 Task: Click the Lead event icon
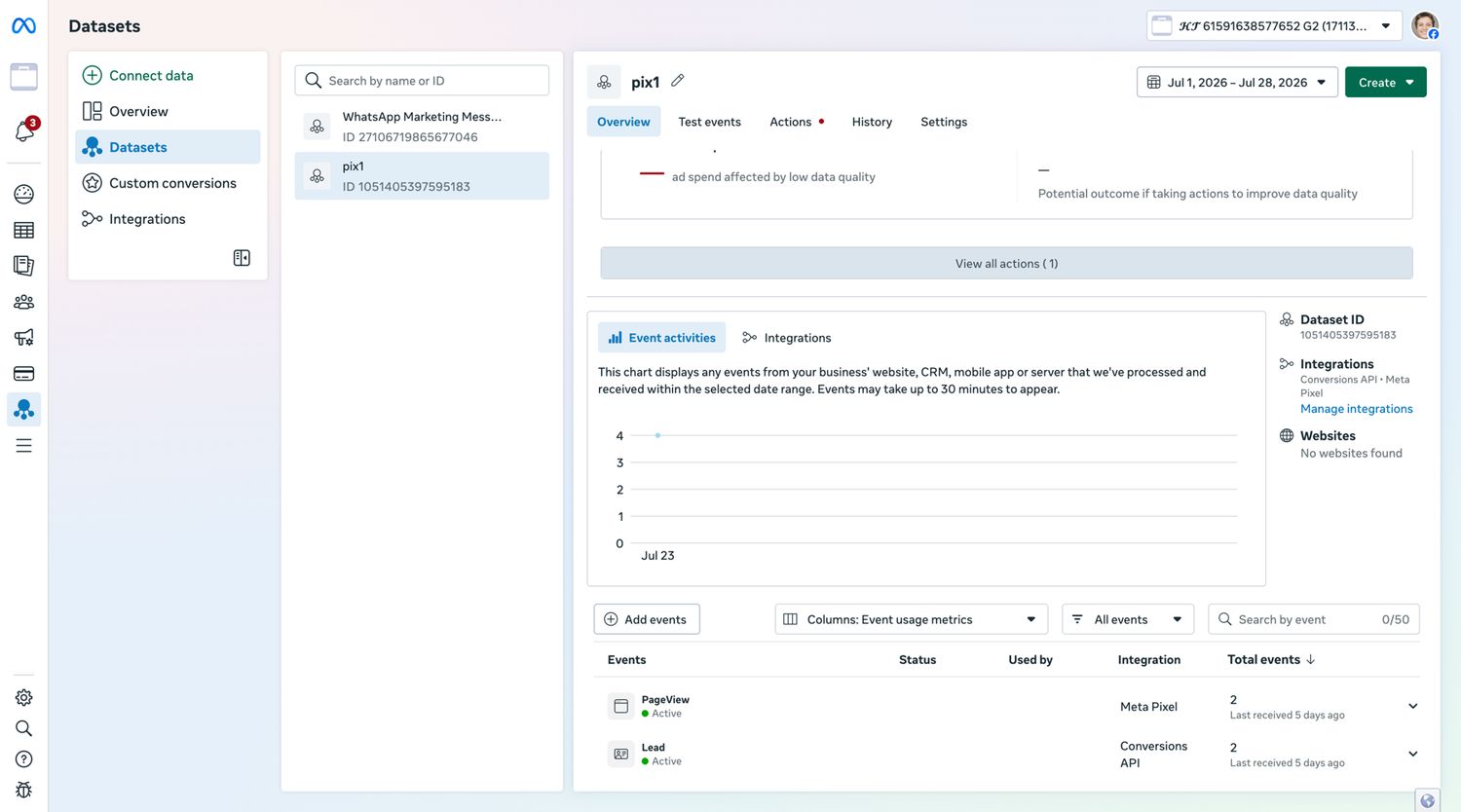click(x=620, y=755)
